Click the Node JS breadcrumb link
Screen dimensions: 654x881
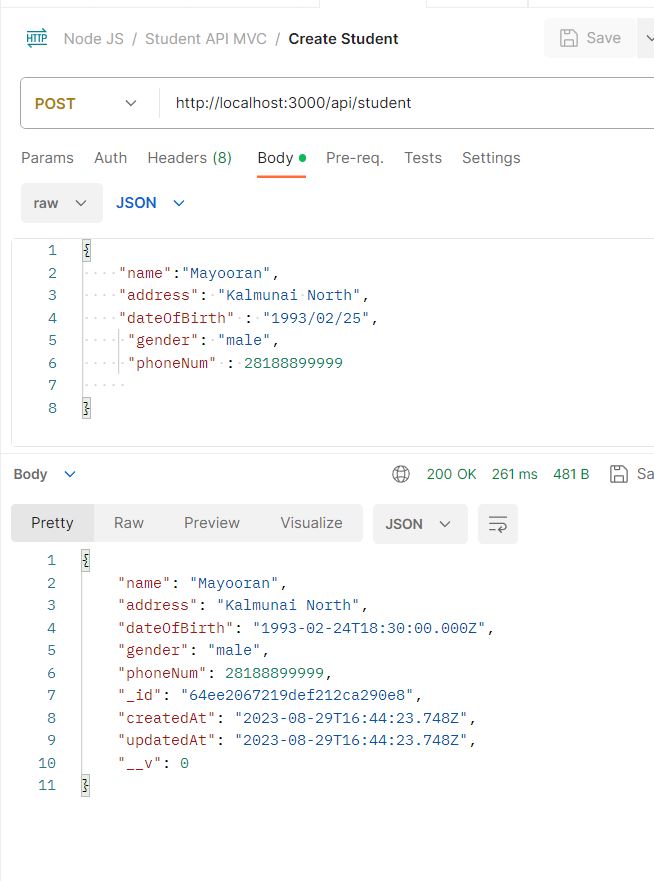(x=93, y=39)
